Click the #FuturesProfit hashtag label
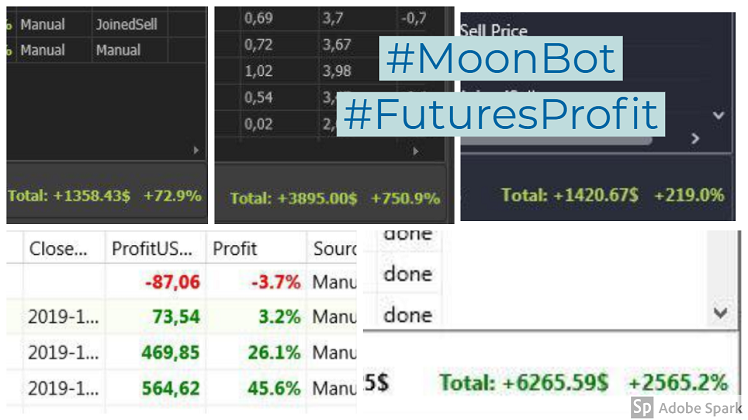 [501, 114]
